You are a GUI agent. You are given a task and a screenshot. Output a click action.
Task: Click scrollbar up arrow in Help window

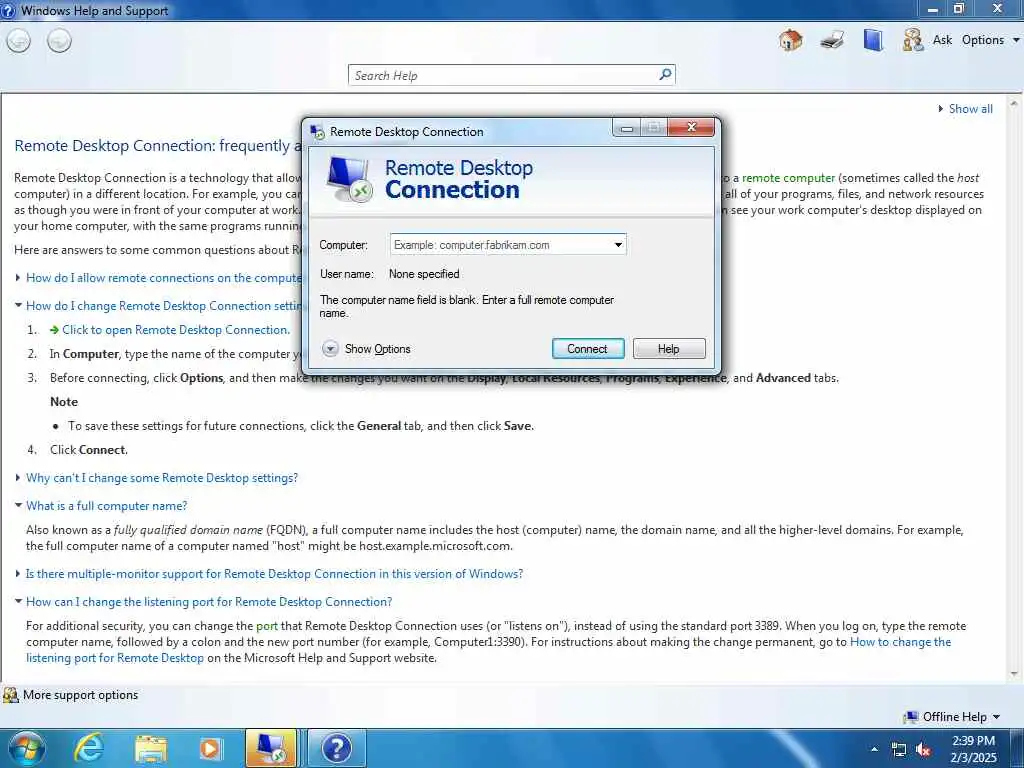[x=1014, y=104]
